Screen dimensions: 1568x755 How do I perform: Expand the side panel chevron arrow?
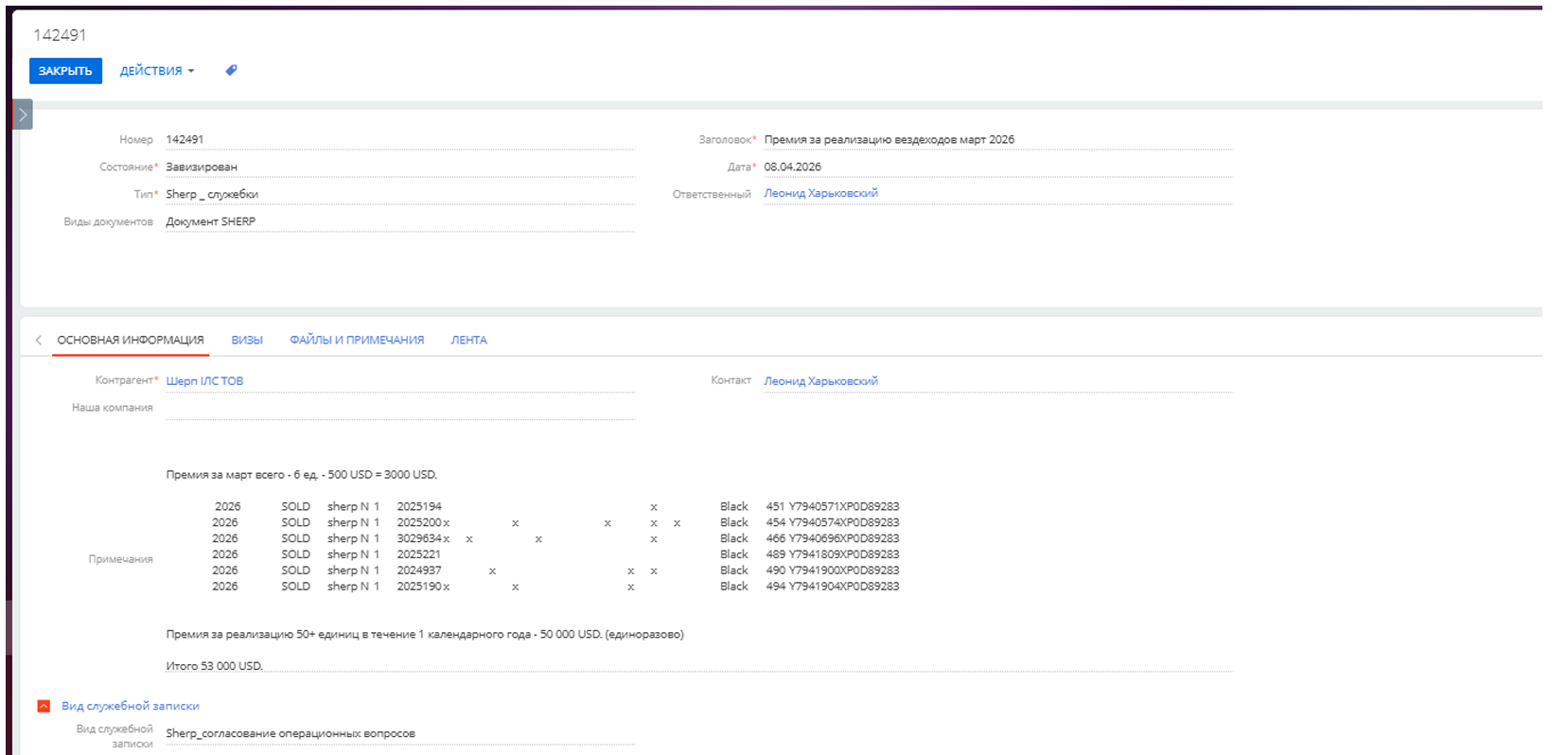click(x=23, y=114)
